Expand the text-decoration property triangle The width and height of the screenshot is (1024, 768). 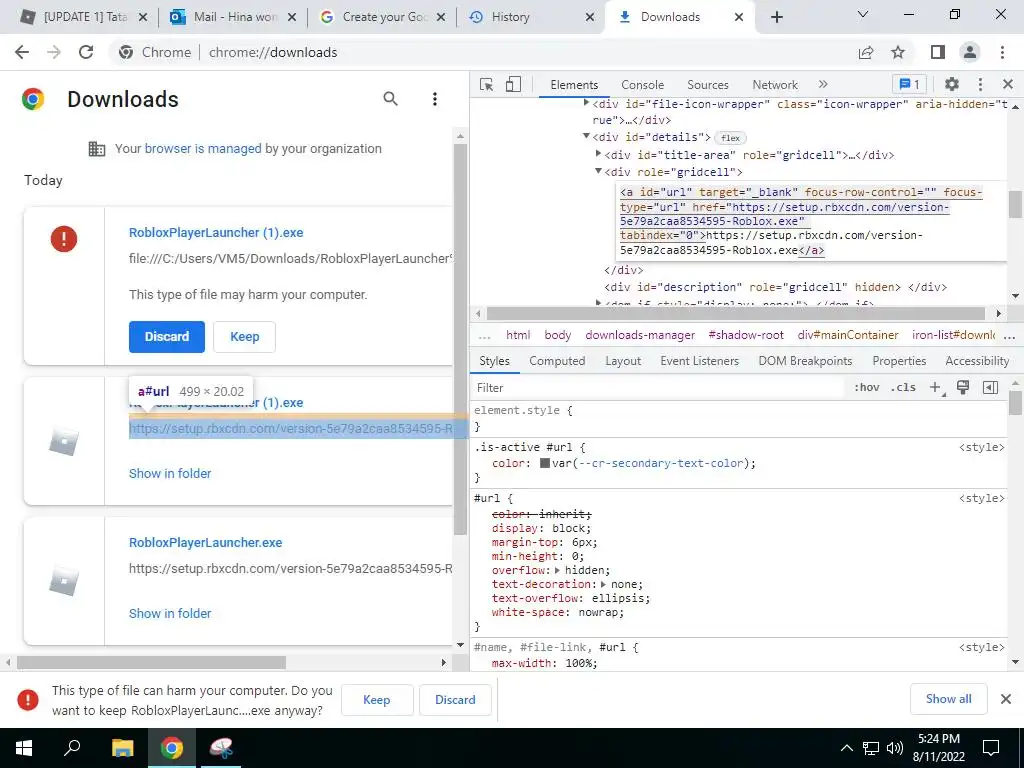(x=603, y=584)
